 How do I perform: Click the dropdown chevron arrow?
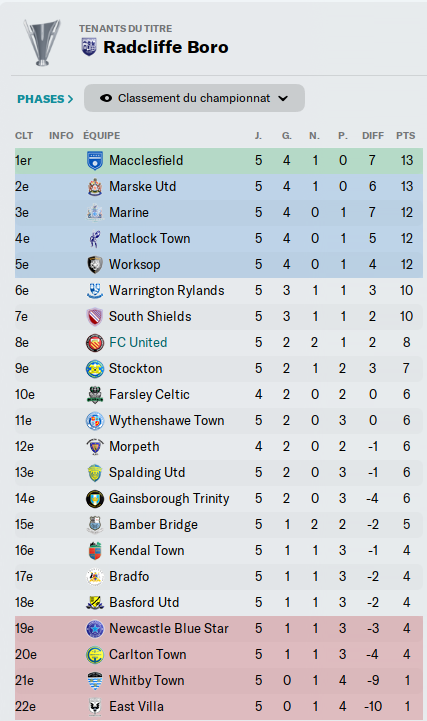tap(283, 98)
